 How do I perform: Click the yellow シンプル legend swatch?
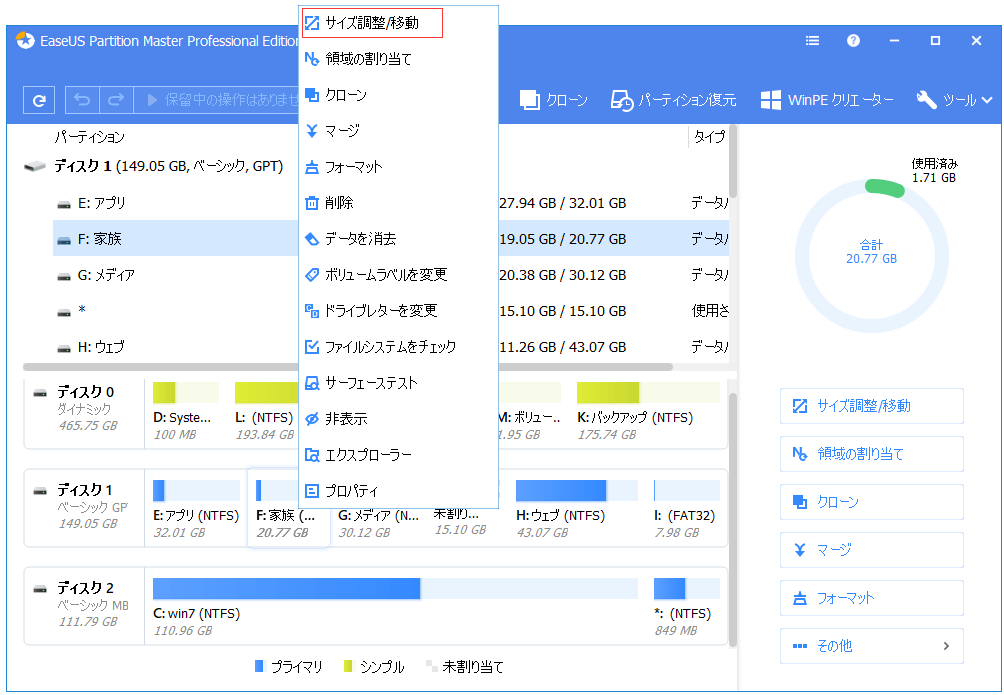click(348, 666)
